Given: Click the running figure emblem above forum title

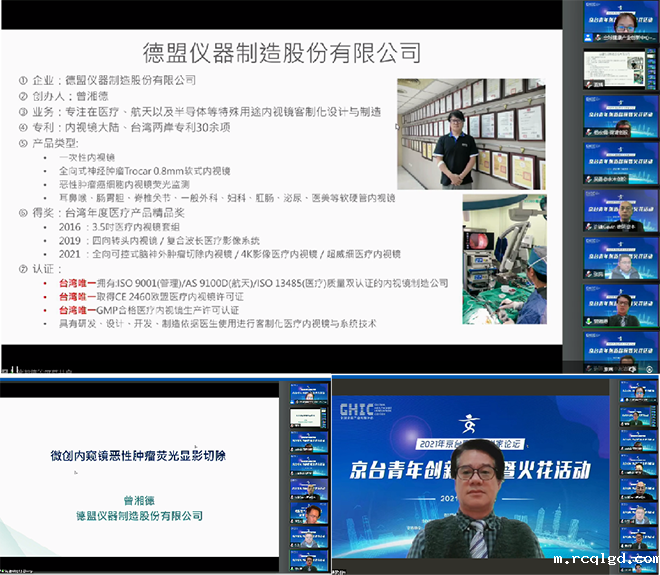Looking at the screenshot, I should coord(469,424).
